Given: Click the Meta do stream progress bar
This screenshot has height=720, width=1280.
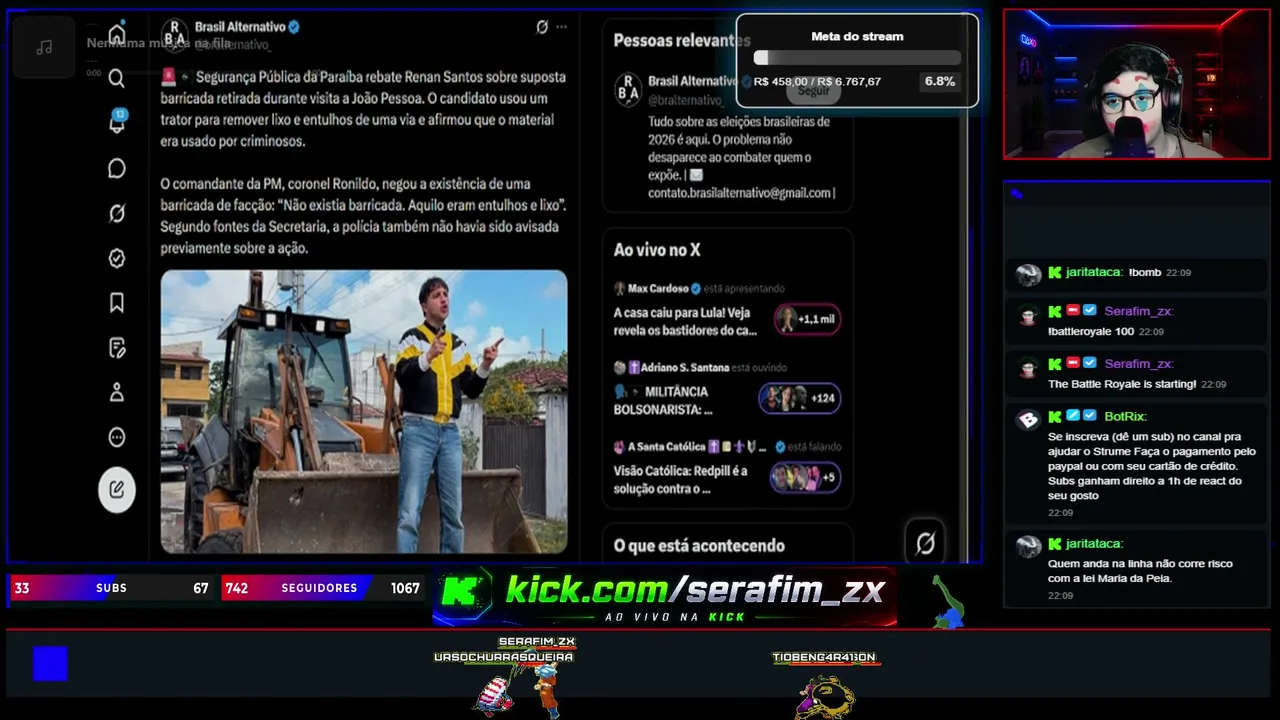Looking at the screenshot, I should tap(857, 58).
